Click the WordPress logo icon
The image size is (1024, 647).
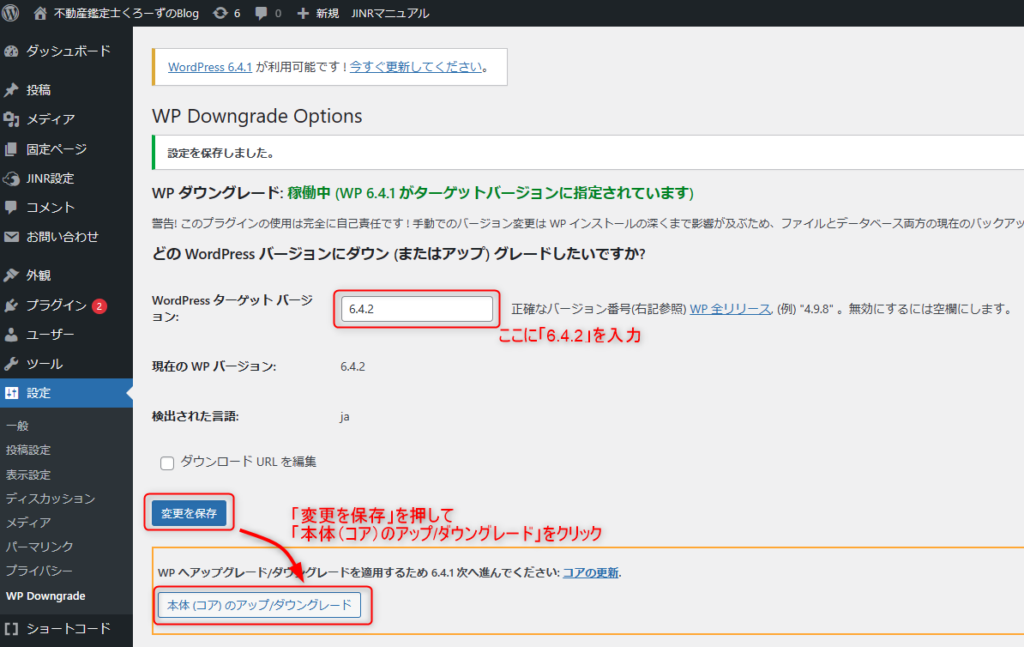[x=10, y=13]
